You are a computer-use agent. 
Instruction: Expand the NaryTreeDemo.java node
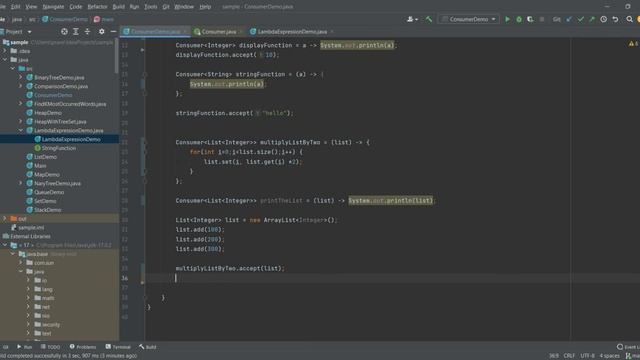point(20,183)
